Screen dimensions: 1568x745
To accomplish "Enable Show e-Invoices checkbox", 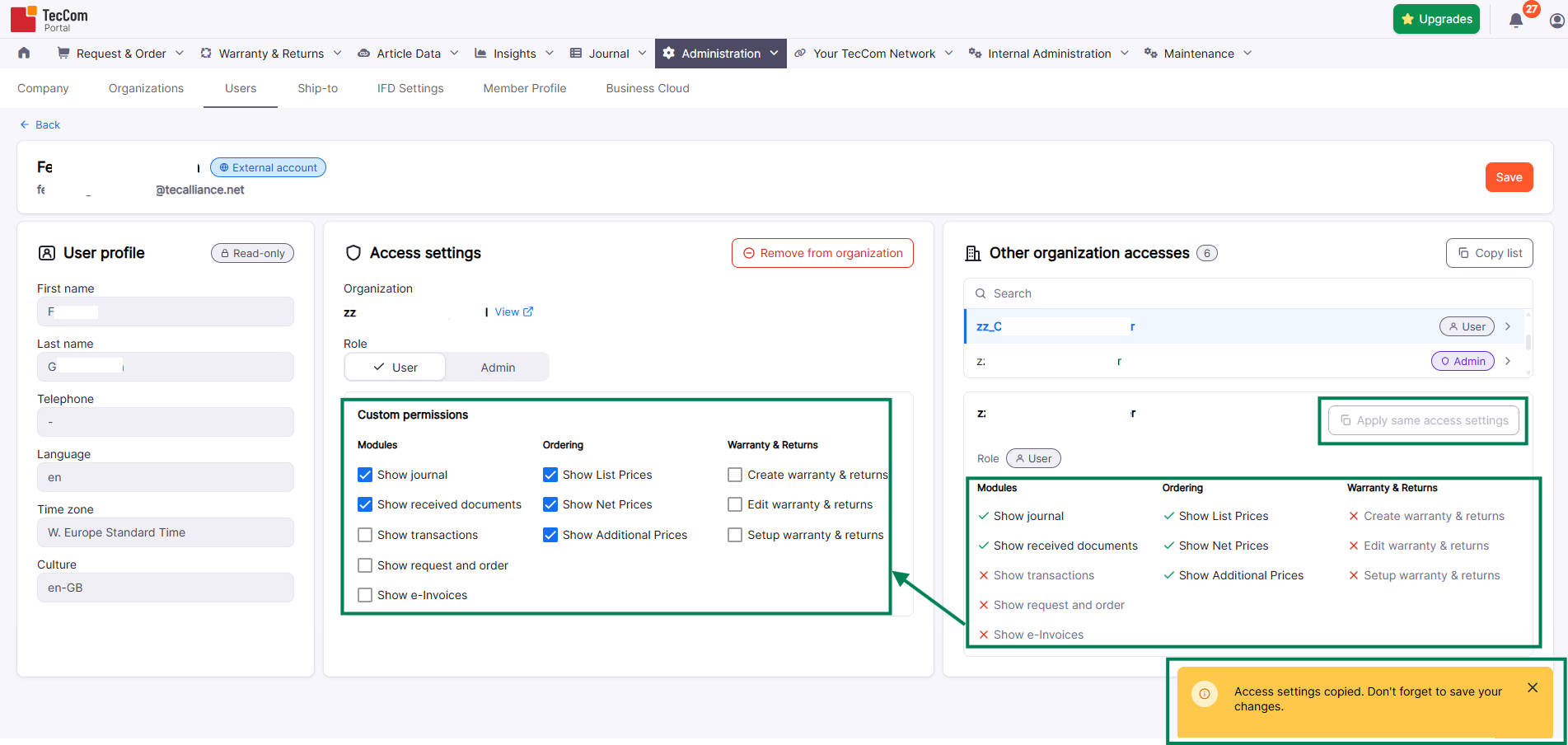I will point(365,595).
